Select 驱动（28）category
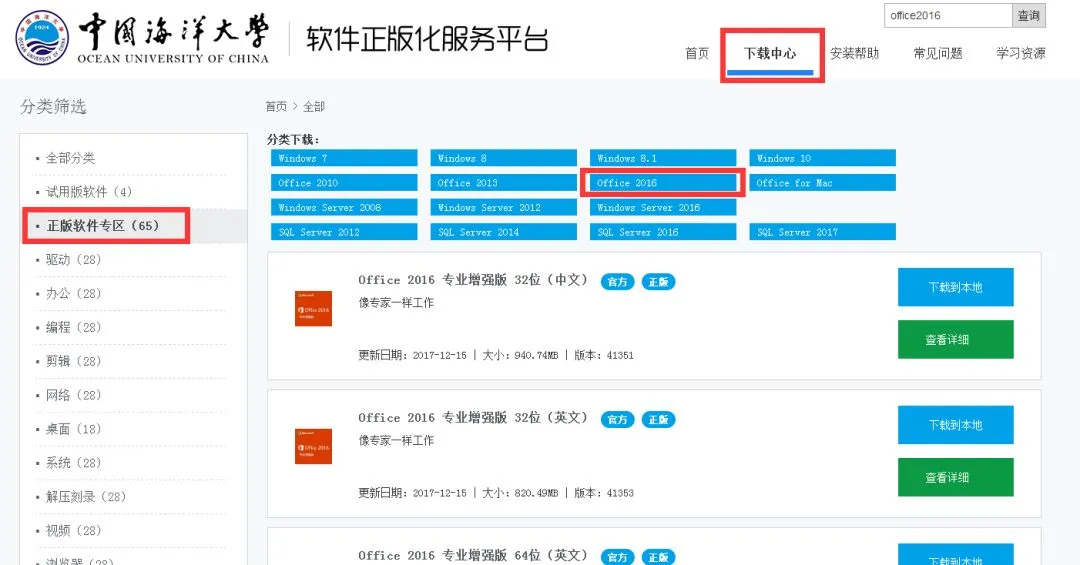Screen dimensions: 1080x565 [73, 259]
